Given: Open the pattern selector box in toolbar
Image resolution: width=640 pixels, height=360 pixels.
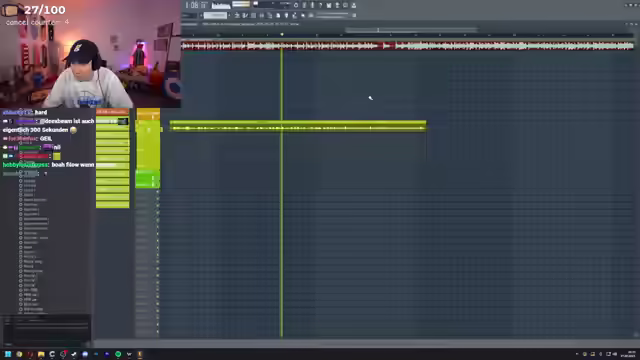Looking at the screenshot, I should click(215, 16).
